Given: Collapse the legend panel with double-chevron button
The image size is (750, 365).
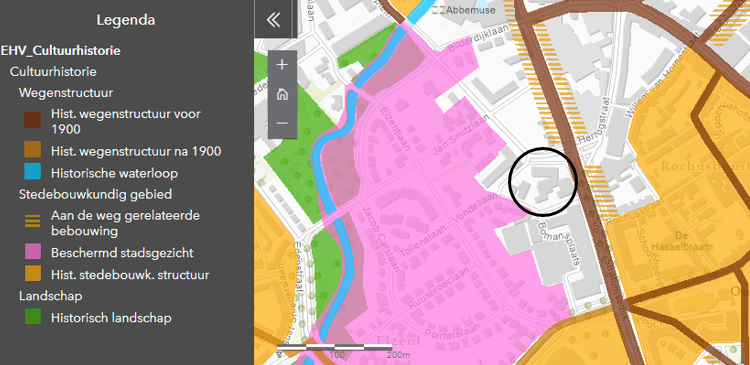Looking at the screenshot, I should pos(273,20).
